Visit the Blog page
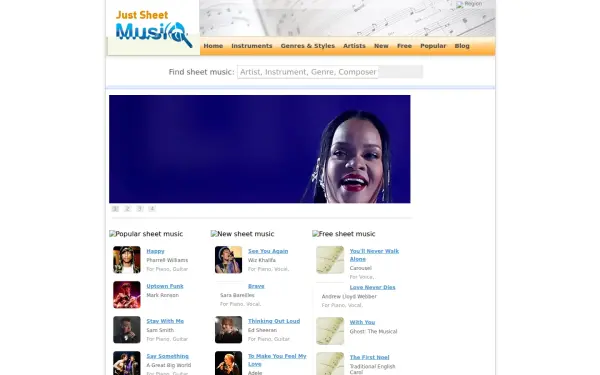Image resolution: width=600 pixels, height=375 pixels. pos(462,46)
